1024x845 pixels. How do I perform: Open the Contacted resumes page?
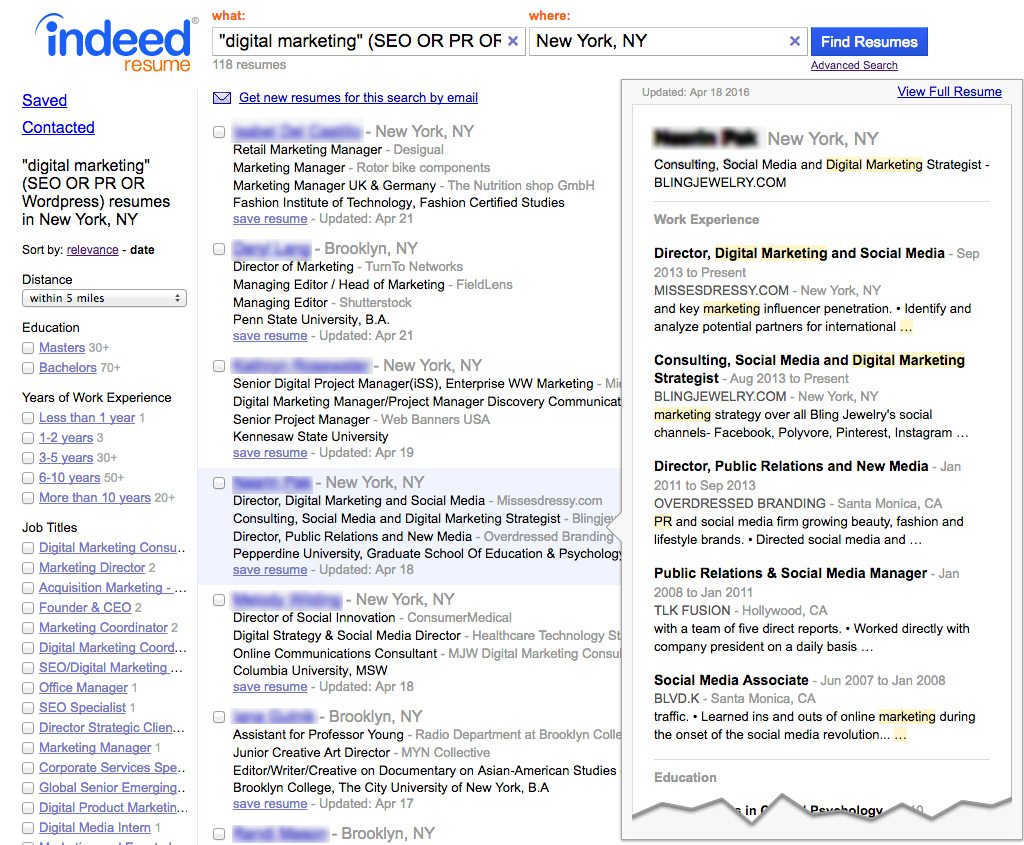pos(58,127)
